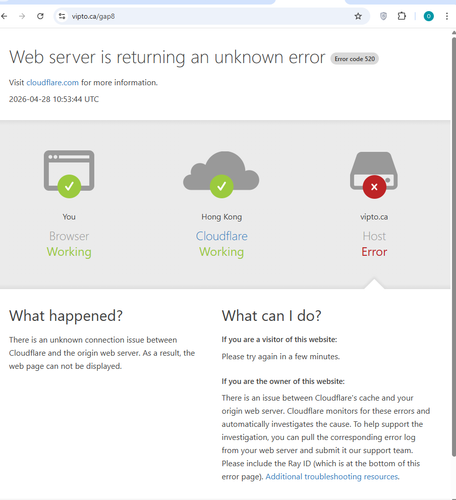Click the 'What can I do?' heading
Image resolution: width=456 pixels, height=500 pixels.
(x=272, y=316)
